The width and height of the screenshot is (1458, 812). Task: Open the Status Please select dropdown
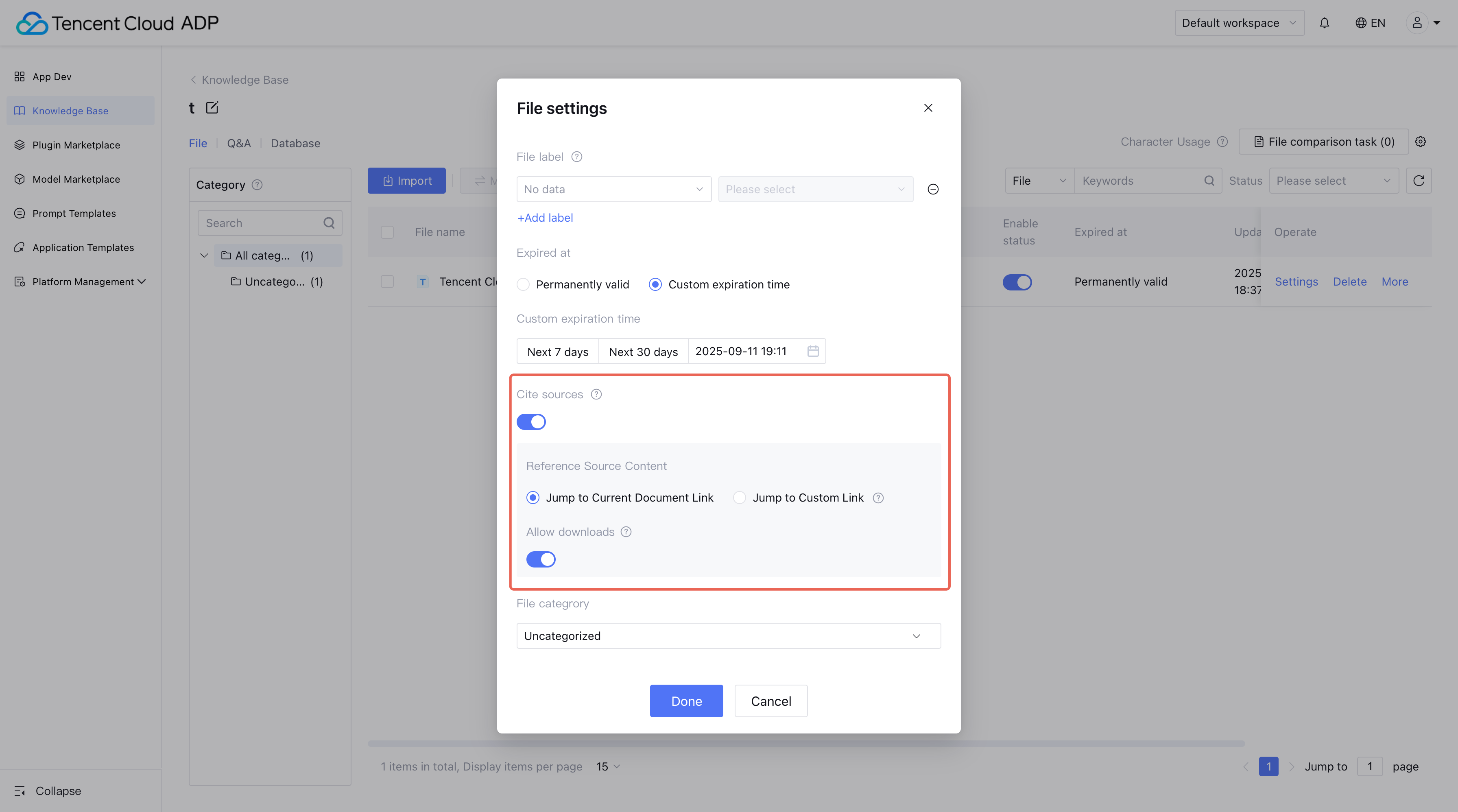coord(1334,181)
